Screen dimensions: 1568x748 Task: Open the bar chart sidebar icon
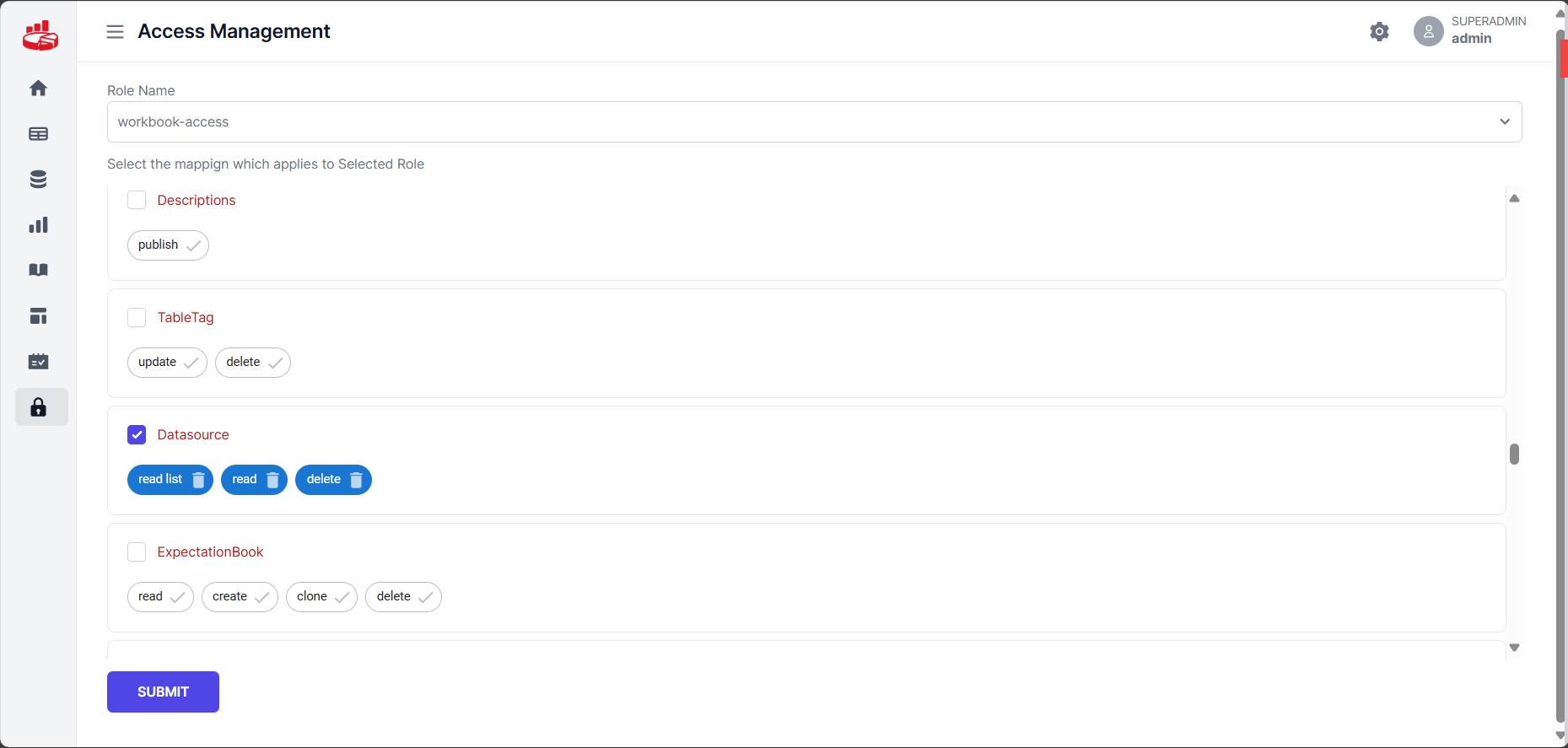click(x=38, y=225)
